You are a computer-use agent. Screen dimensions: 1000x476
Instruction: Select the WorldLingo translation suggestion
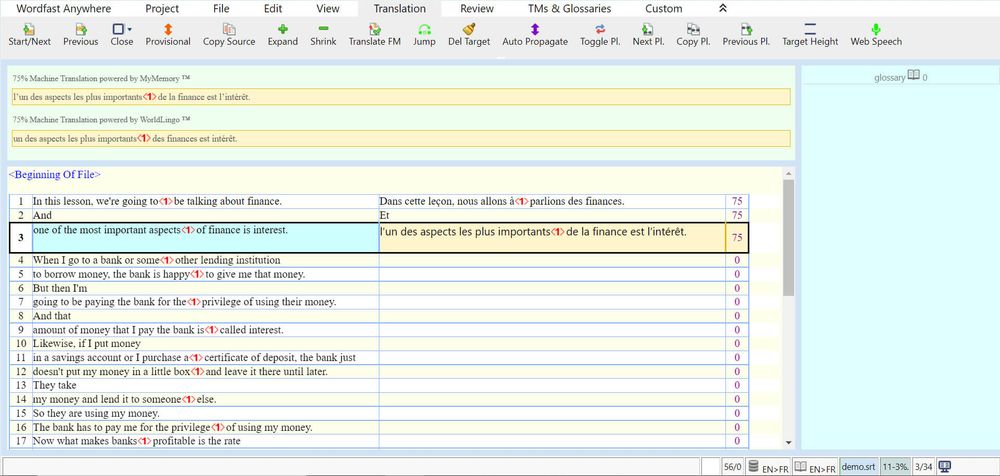[x=401, y=138]
